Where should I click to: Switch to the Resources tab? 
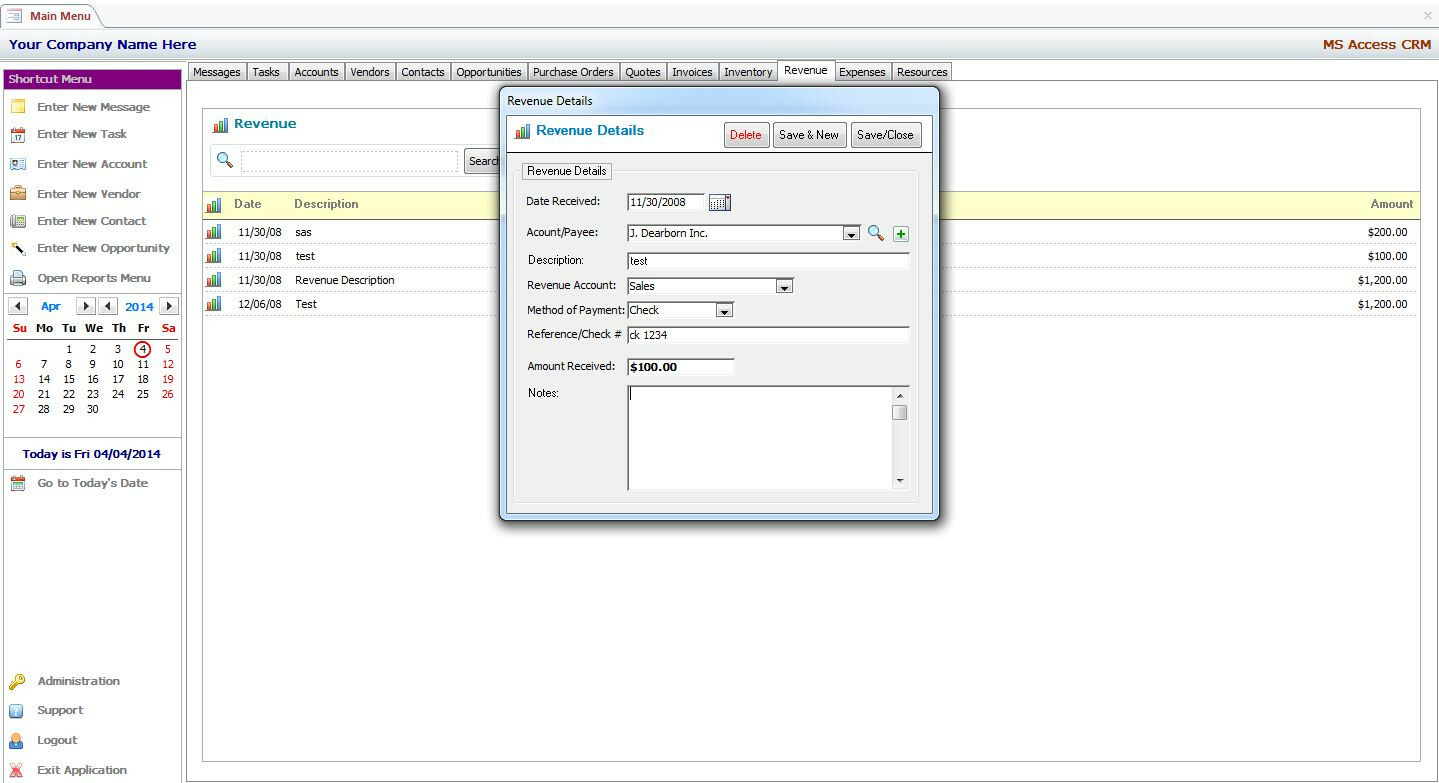[x=922, y=72]
